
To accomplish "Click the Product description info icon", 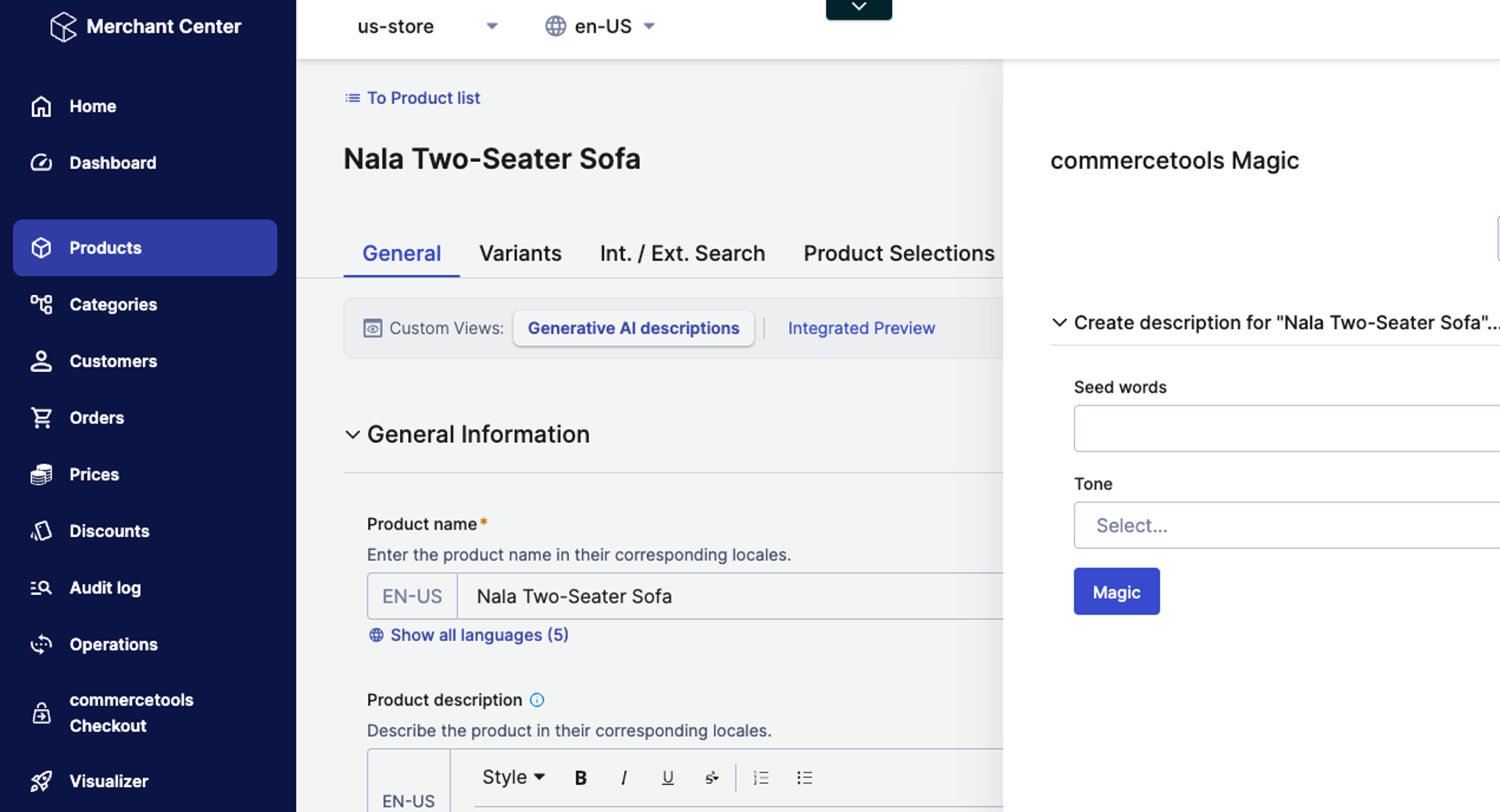I will tap(537, 700).
